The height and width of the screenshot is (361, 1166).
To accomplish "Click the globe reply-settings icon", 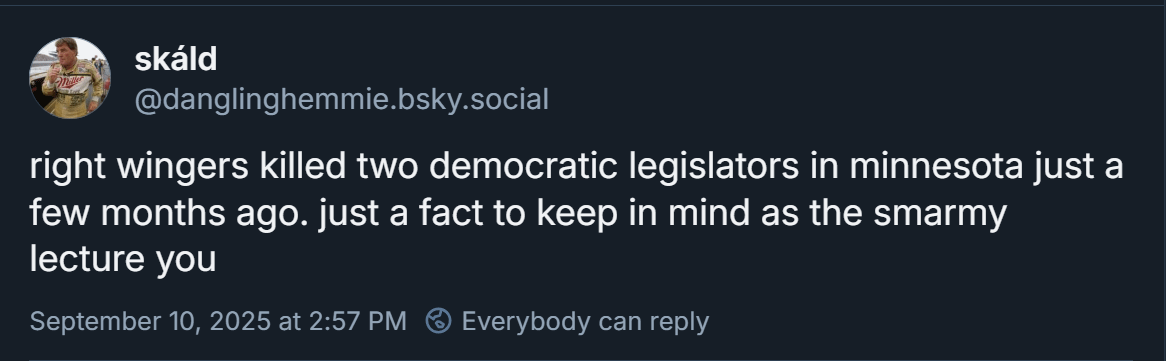I will pyautogui.click(x=438, y=321).
